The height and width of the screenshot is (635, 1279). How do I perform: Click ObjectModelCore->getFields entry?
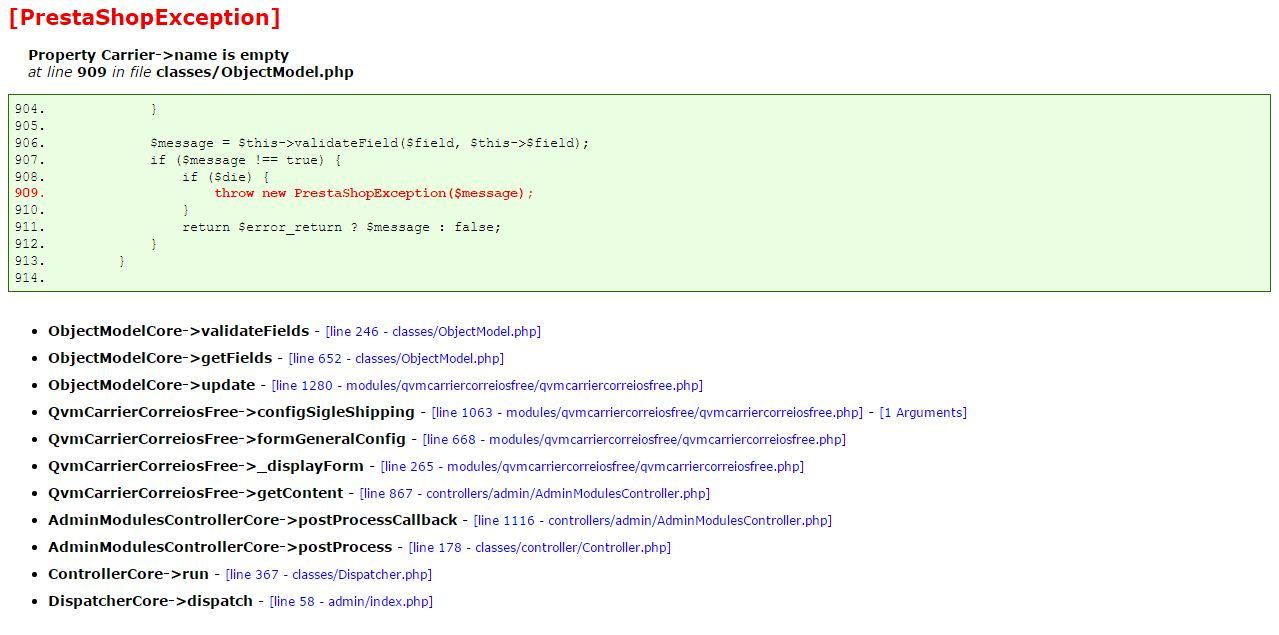(160, 358)
